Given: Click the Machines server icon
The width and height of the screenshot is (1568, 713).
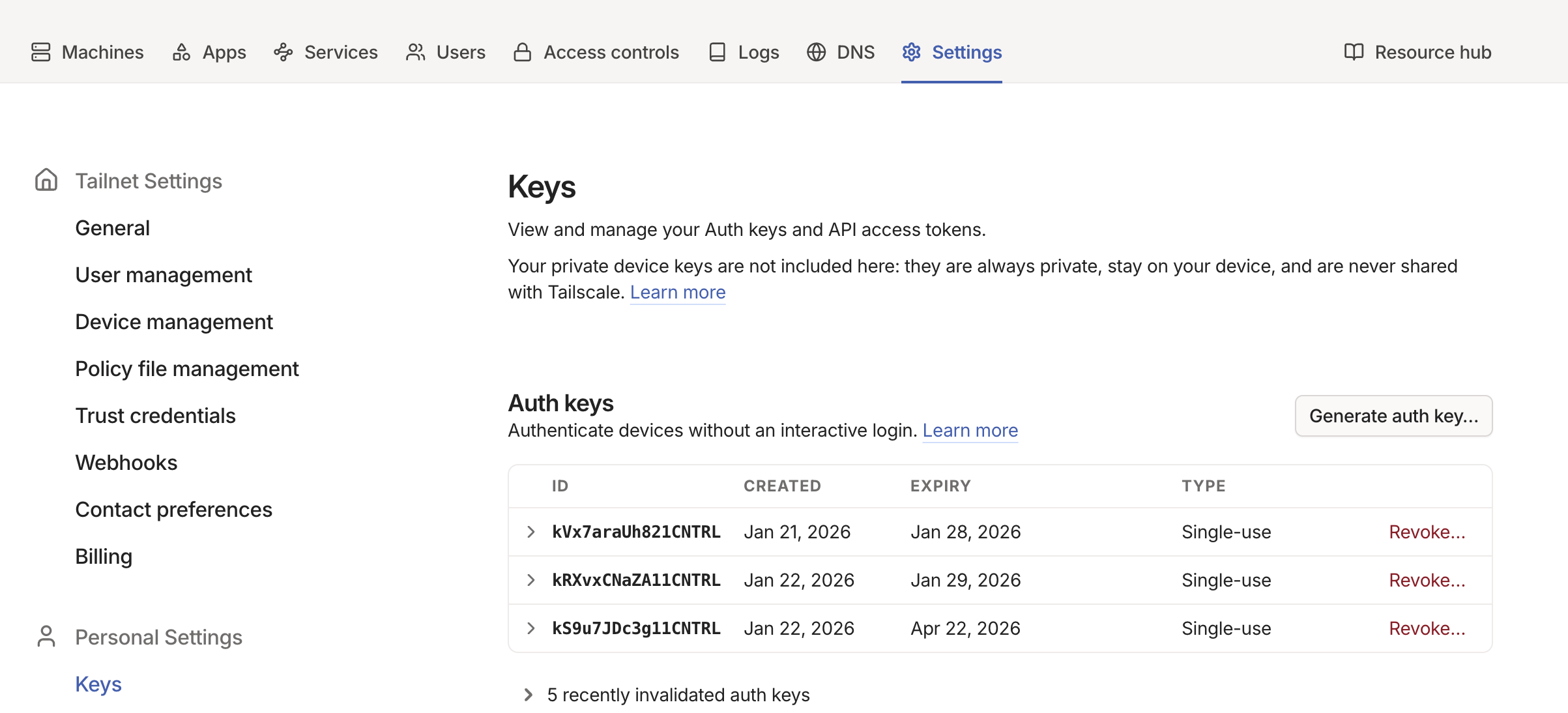Looking at the screenshot, I should pyautogui.click(x=40, y=52).
